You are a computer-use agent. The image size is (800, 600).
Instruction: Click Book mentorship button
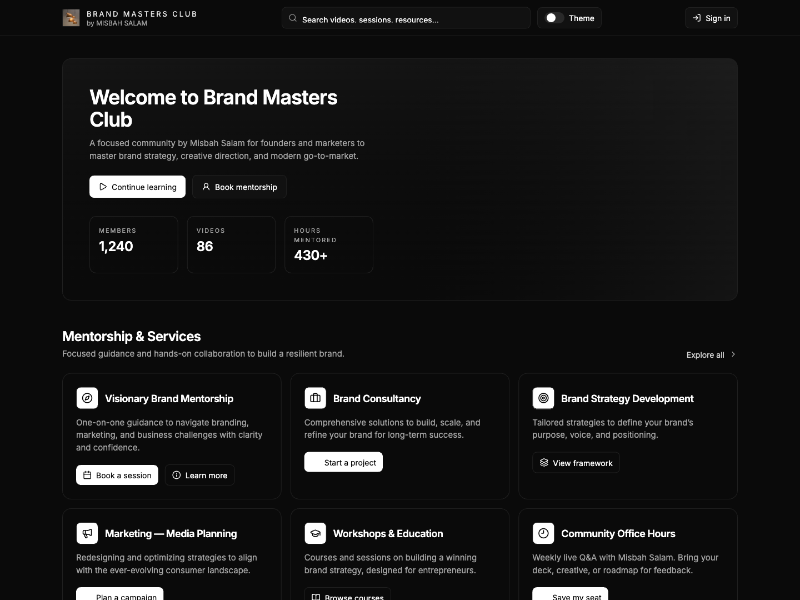239,187
